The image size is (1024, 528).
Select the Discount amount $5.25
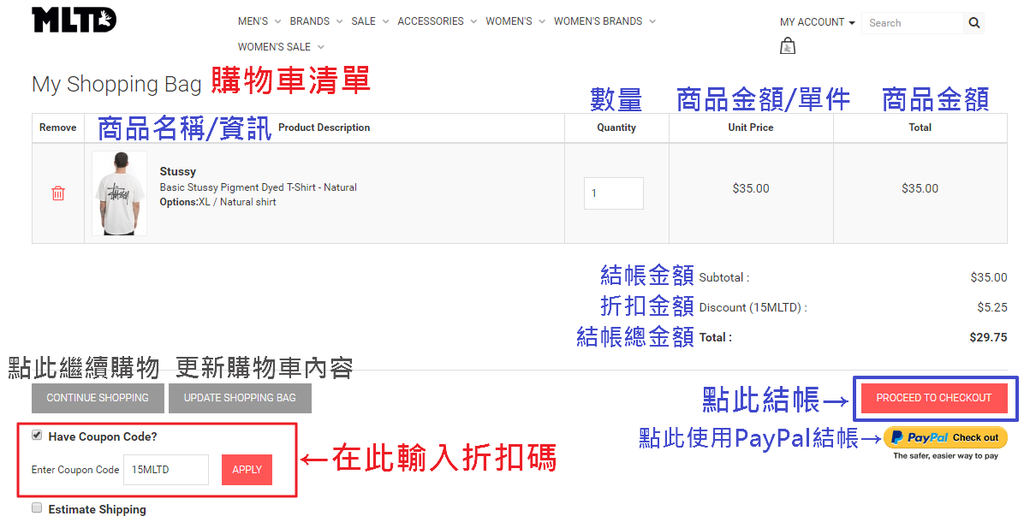(992, 307)
